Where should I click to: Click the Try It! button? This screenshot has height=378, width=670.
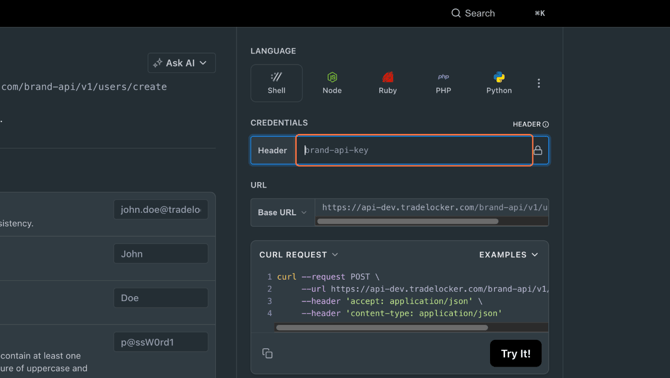(516, 353)
